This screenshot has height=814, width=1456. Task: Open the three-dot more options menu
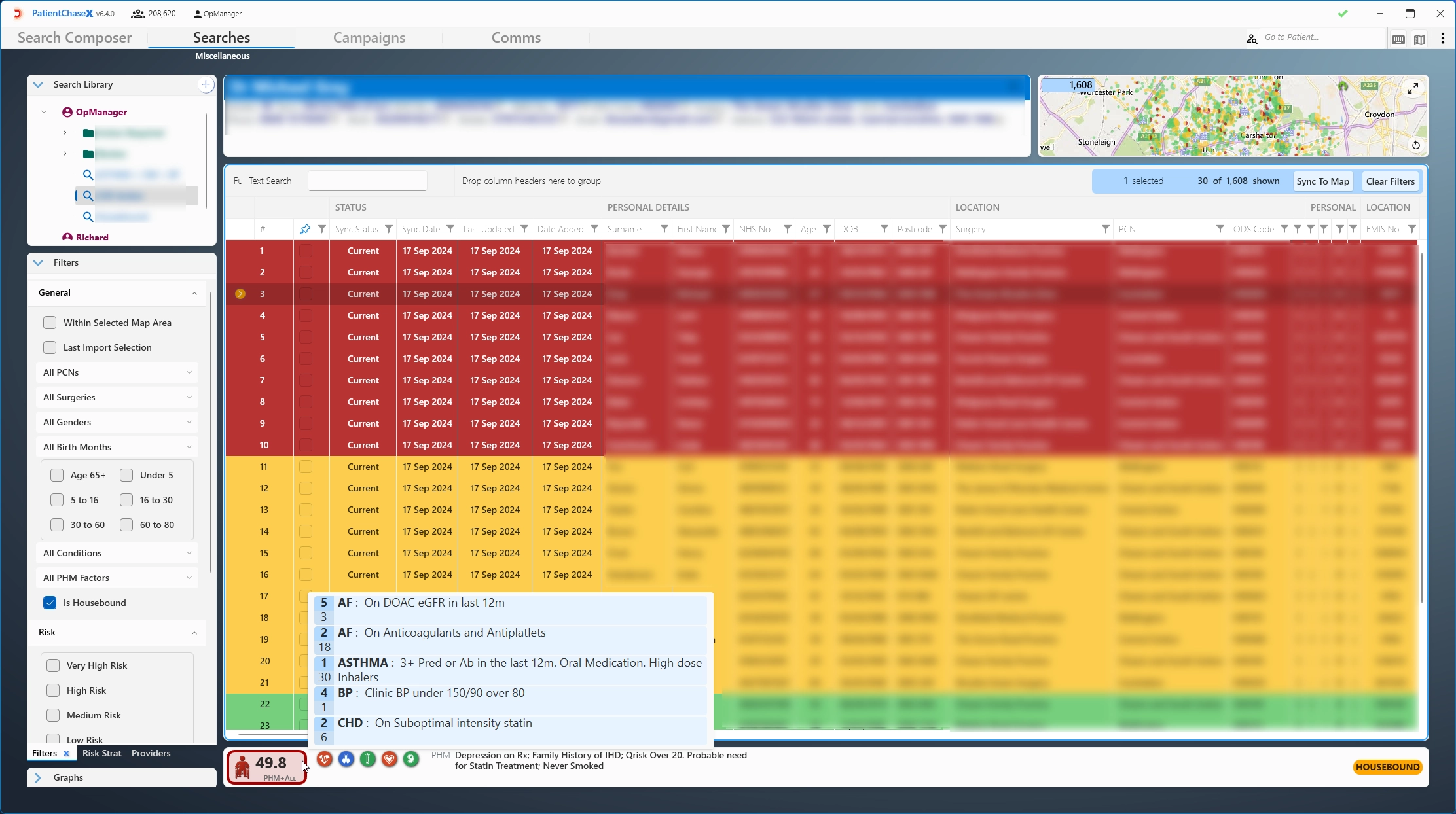pos(1443,39)
